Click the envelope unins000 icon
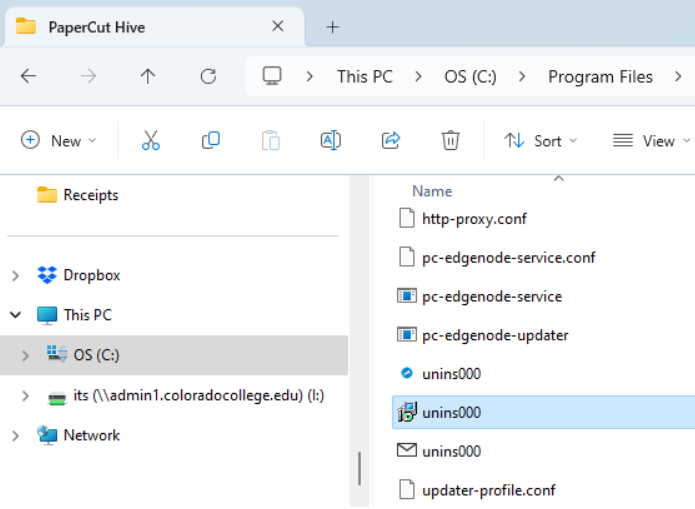The height and width of the screenshot is (509, 695). tap(407, 450)
